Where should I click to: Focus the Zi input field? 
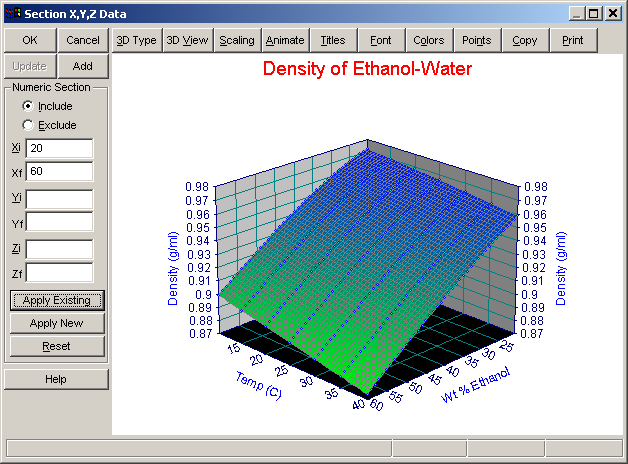tap(59, 249)
